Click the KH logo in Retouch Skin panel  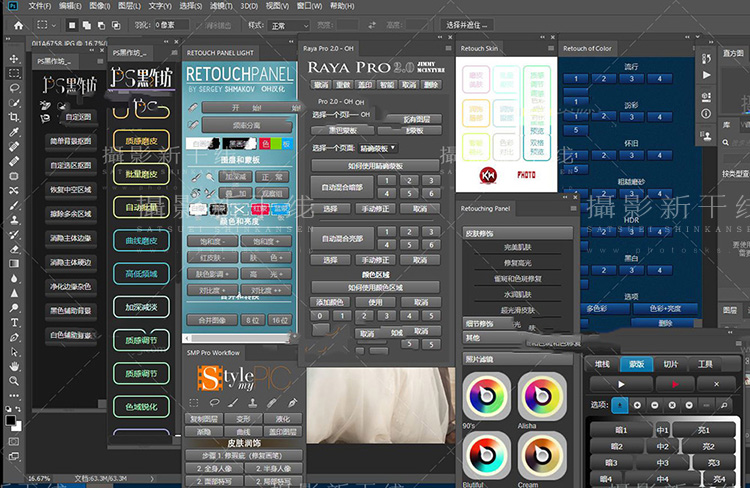[488, 175]
